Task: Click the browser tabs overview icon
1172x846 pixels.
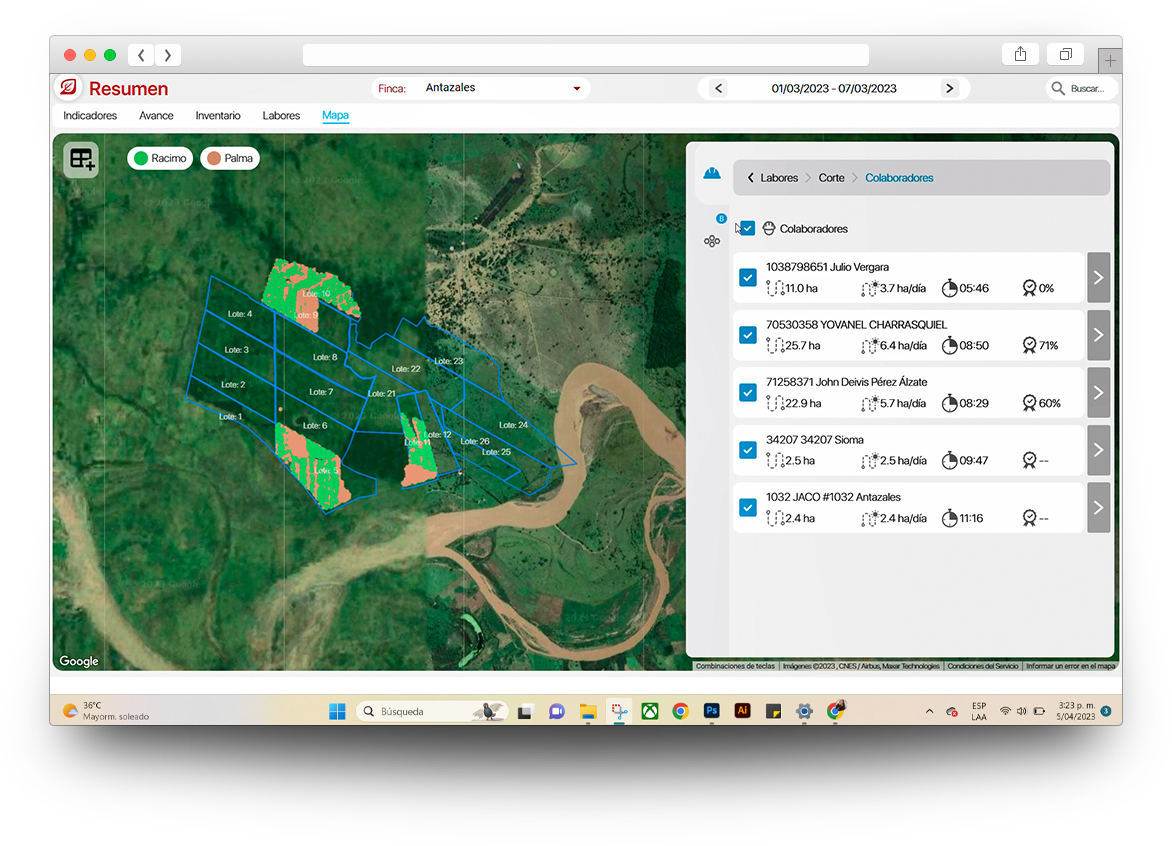Action: [1066, 55]
